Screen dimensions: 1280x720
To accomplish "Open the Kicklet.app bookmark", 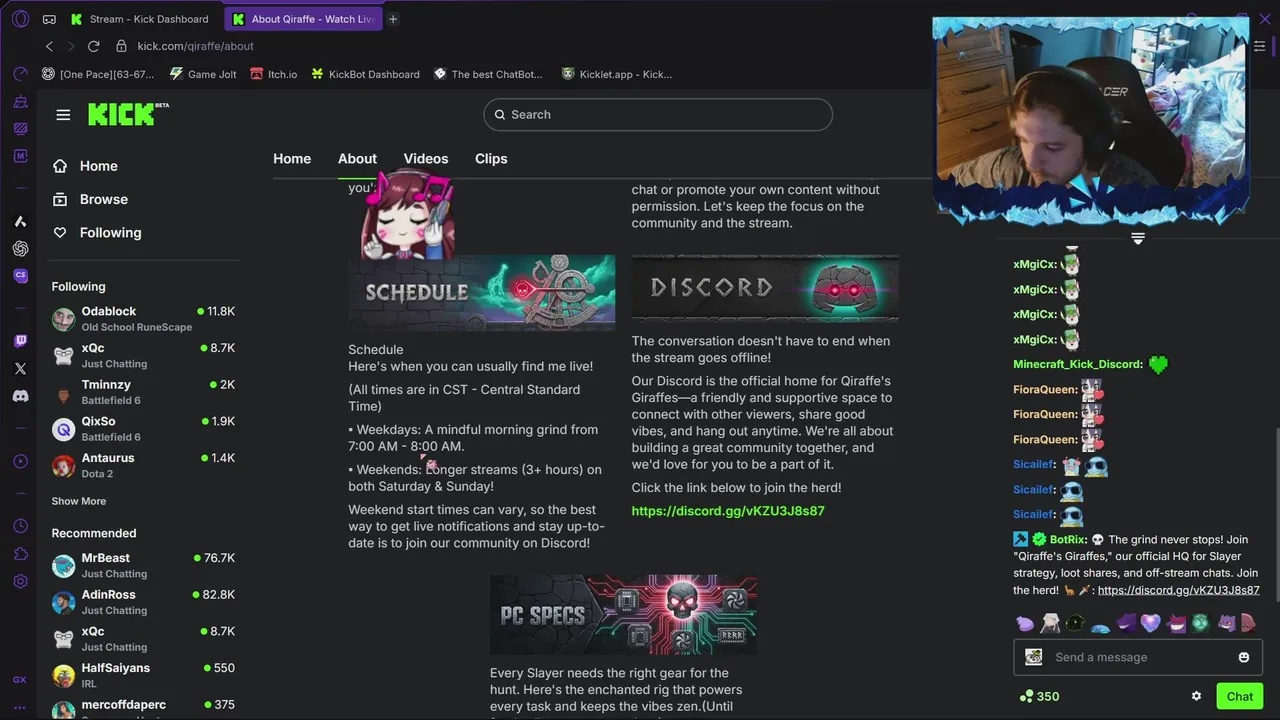I will pos(617,74).
